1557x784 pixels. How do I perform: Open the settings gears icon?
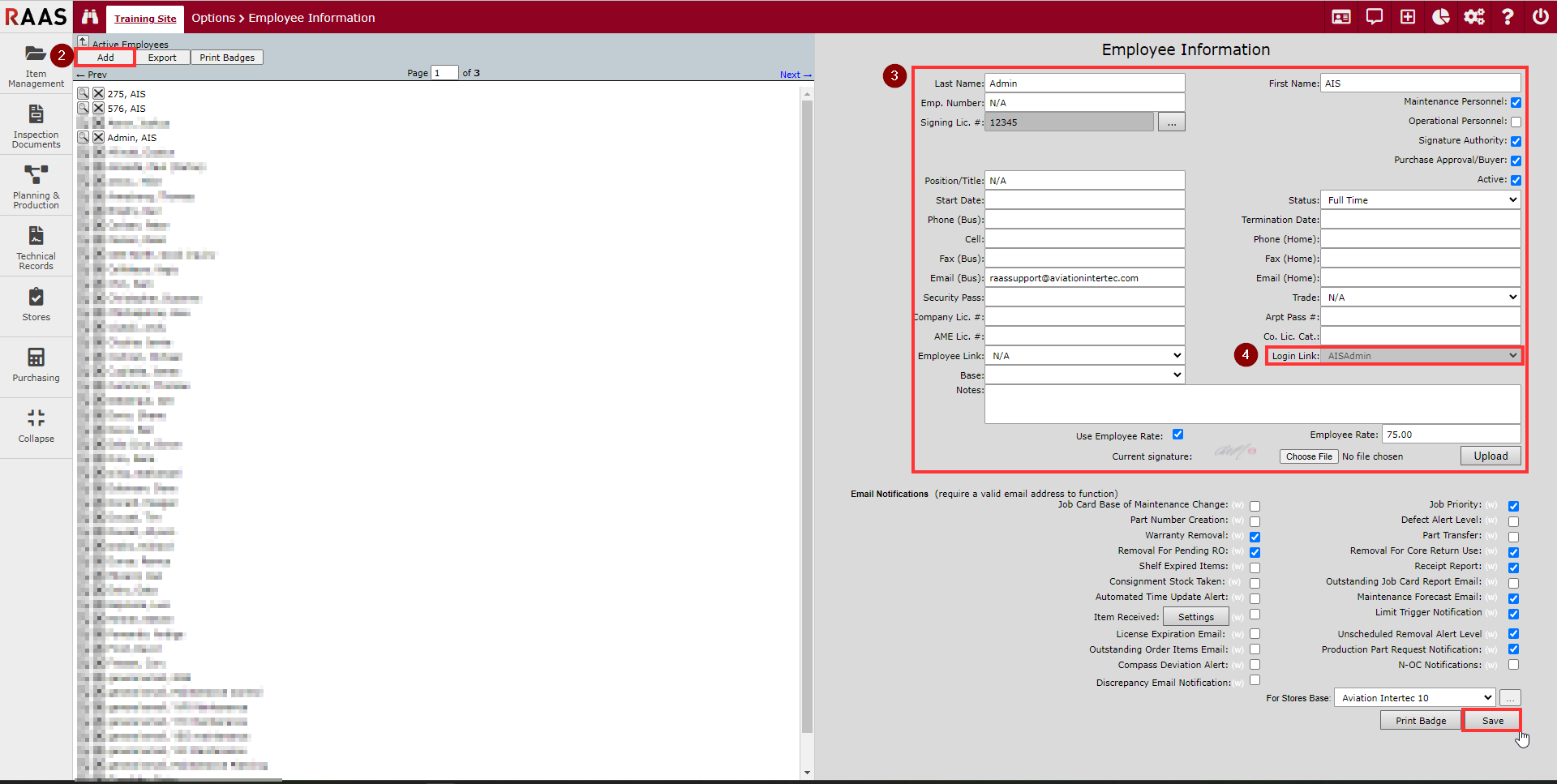[1474, 17]
